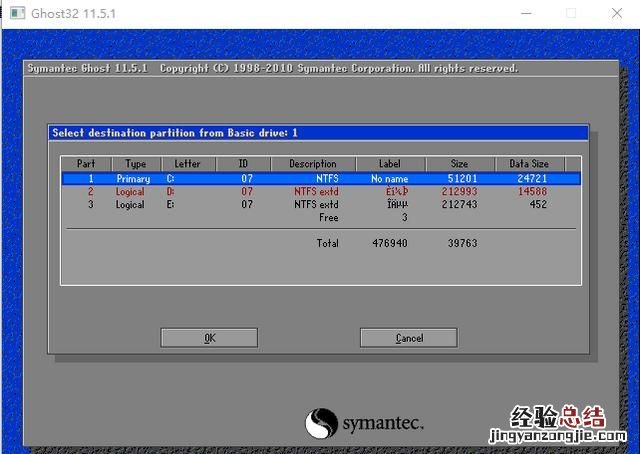The width and height of the screenshot is (640, 454).
Task: Click the Label column header
Action: [389, 164]
